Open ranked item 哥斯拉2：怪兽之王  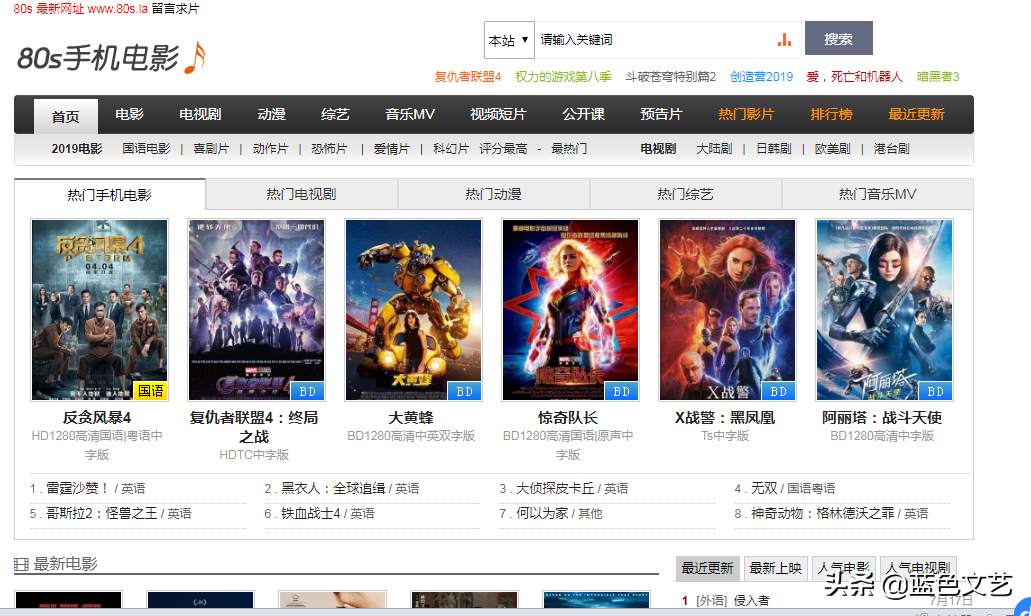(101, 513)
